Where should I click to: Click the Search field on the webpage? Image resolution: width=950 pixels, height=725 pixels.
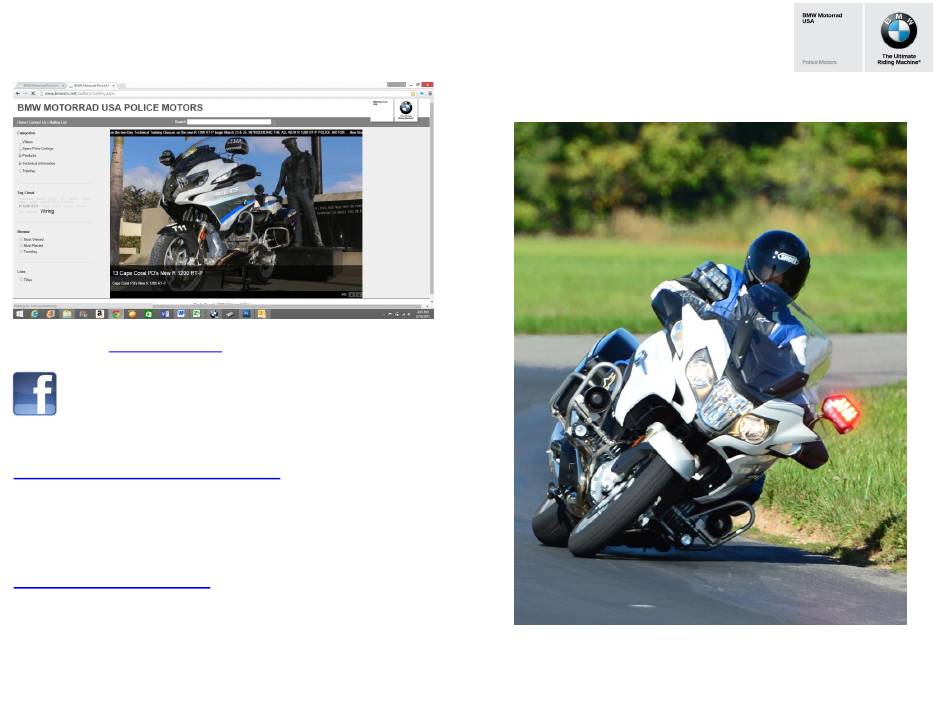229,122
